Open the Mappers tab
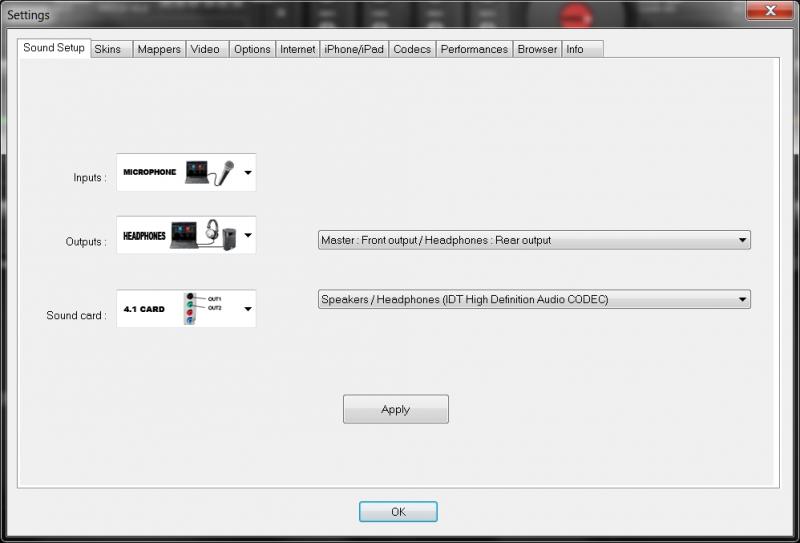Image resolution: width=800 pixels, height=543 pixels. click(x=159, y=50)
